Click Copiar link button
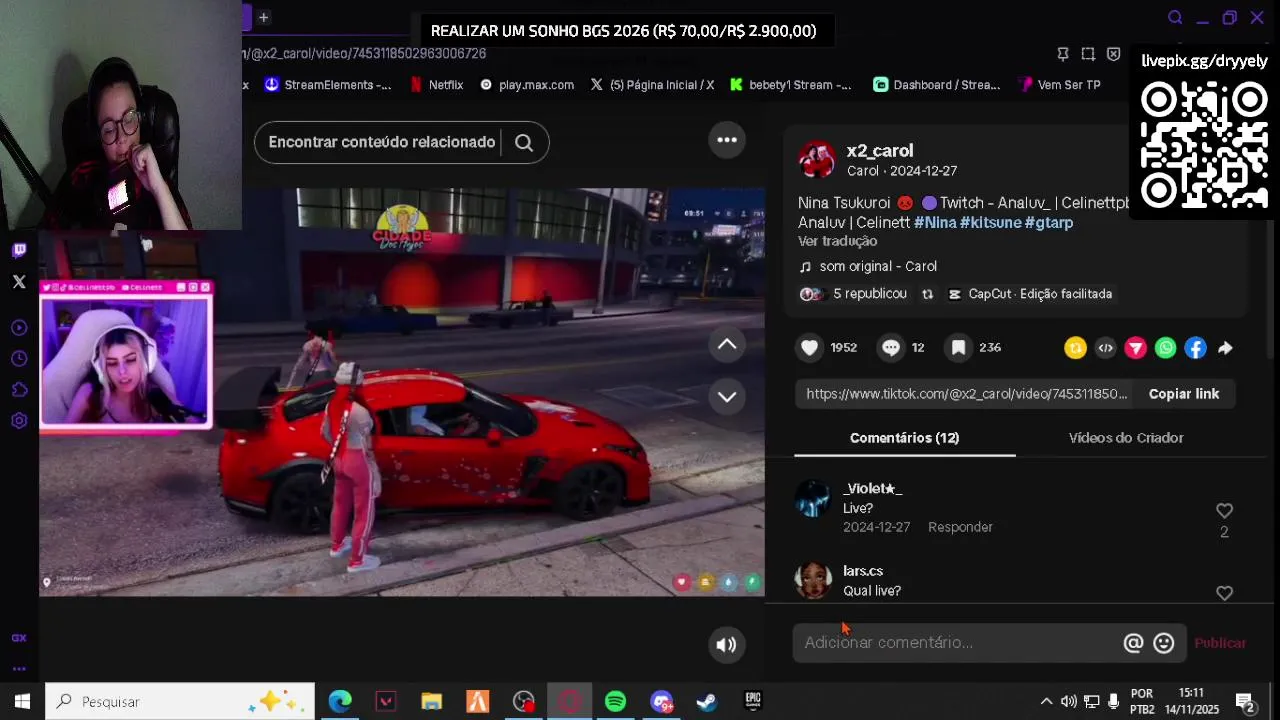This screenshot has height=720, width=1280. pyautogui.click(x=1184, y=394)
